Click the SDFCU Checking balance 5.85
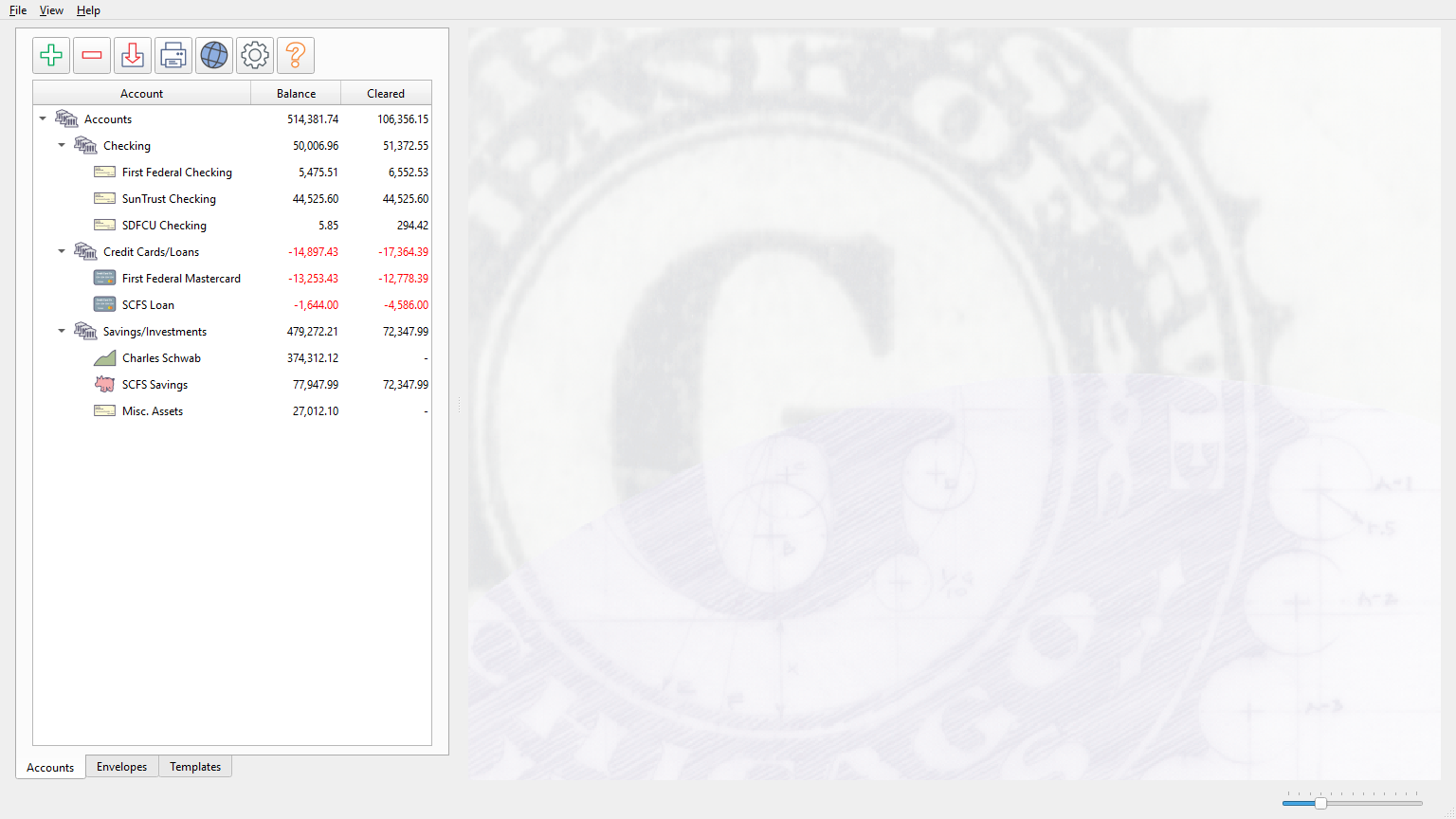Screen dimensions: 1456x819 tap(328, 226)
